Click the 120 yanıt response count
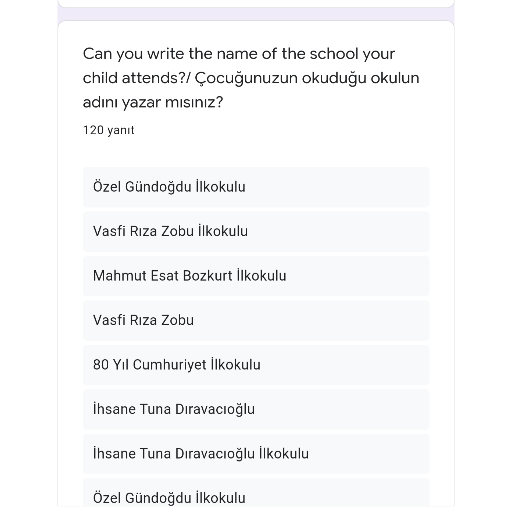 click(x=108, y=130)
